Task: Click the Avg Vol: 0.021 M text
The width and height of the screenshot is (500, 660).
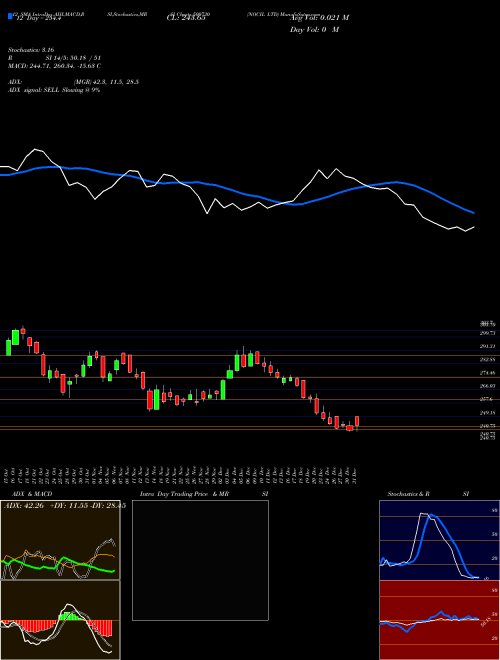Action: 319,17
